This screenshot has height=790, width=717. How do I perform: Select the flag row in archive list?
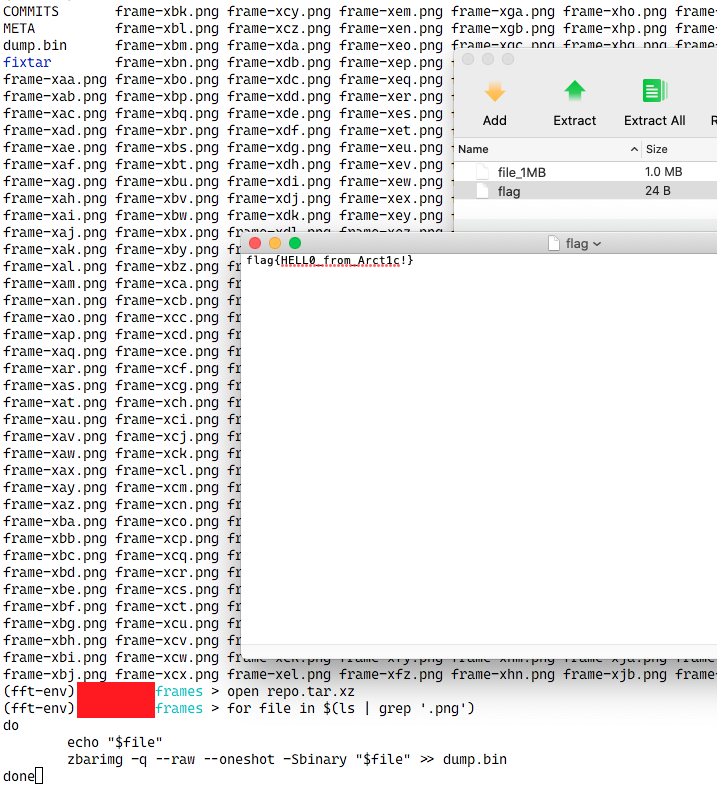click(x=585, y=191)
